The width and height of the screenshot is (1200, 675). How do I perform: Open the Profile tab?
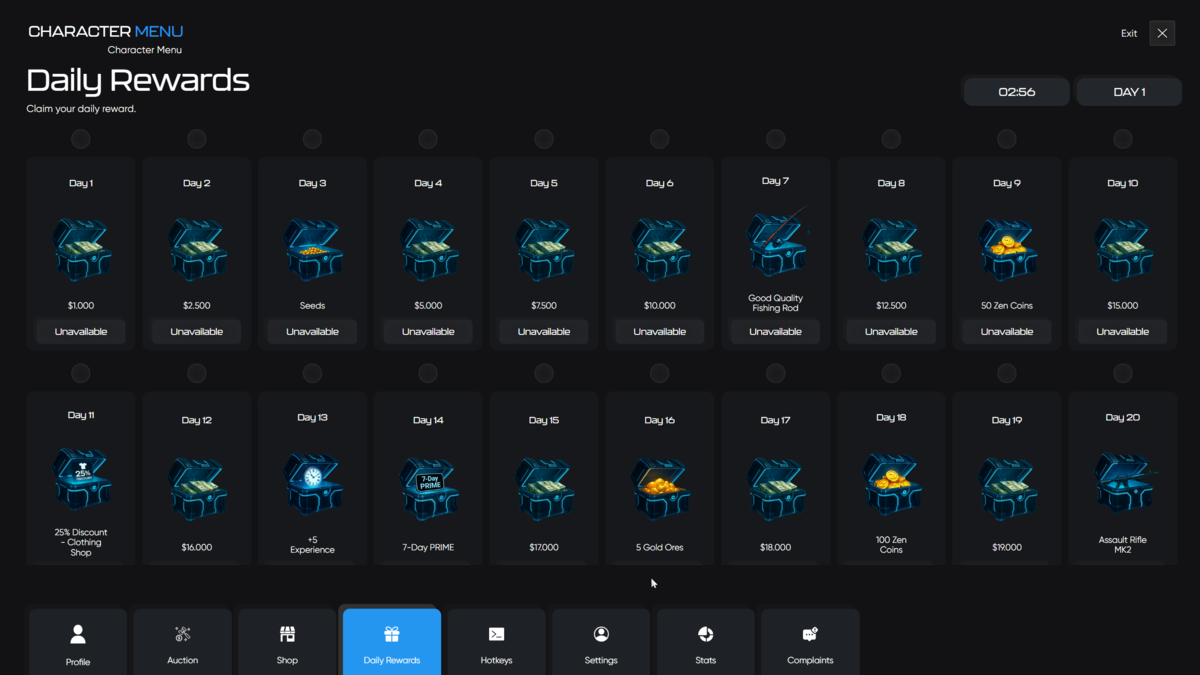click(78, 642)
